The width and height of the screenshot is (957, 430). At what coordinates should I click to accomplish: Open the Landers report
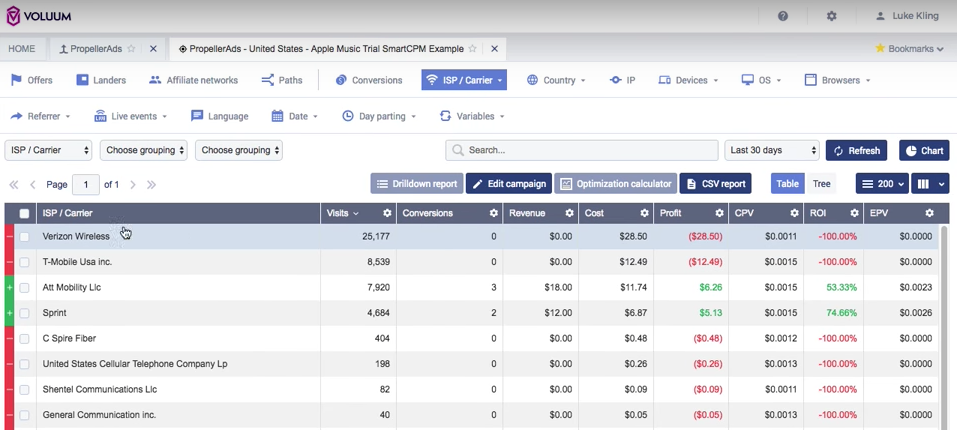tap(101, 80)
